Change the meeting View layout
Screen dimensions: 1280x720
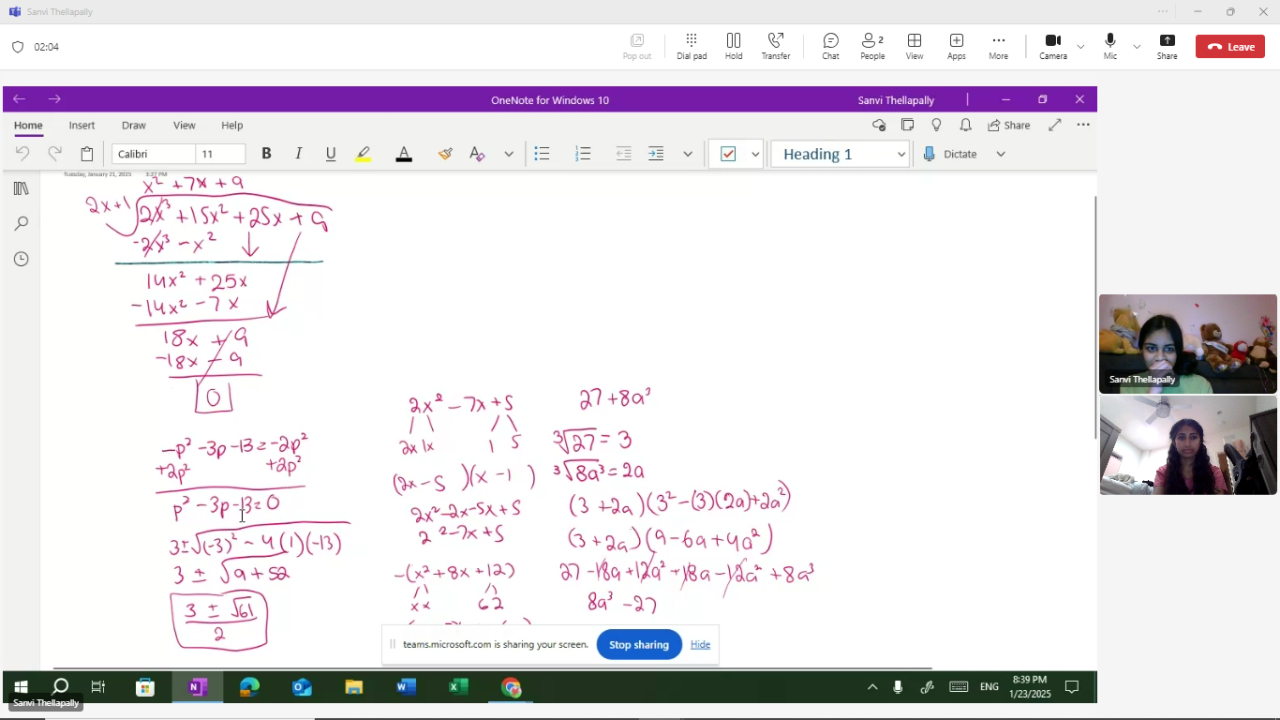(915, 46)
